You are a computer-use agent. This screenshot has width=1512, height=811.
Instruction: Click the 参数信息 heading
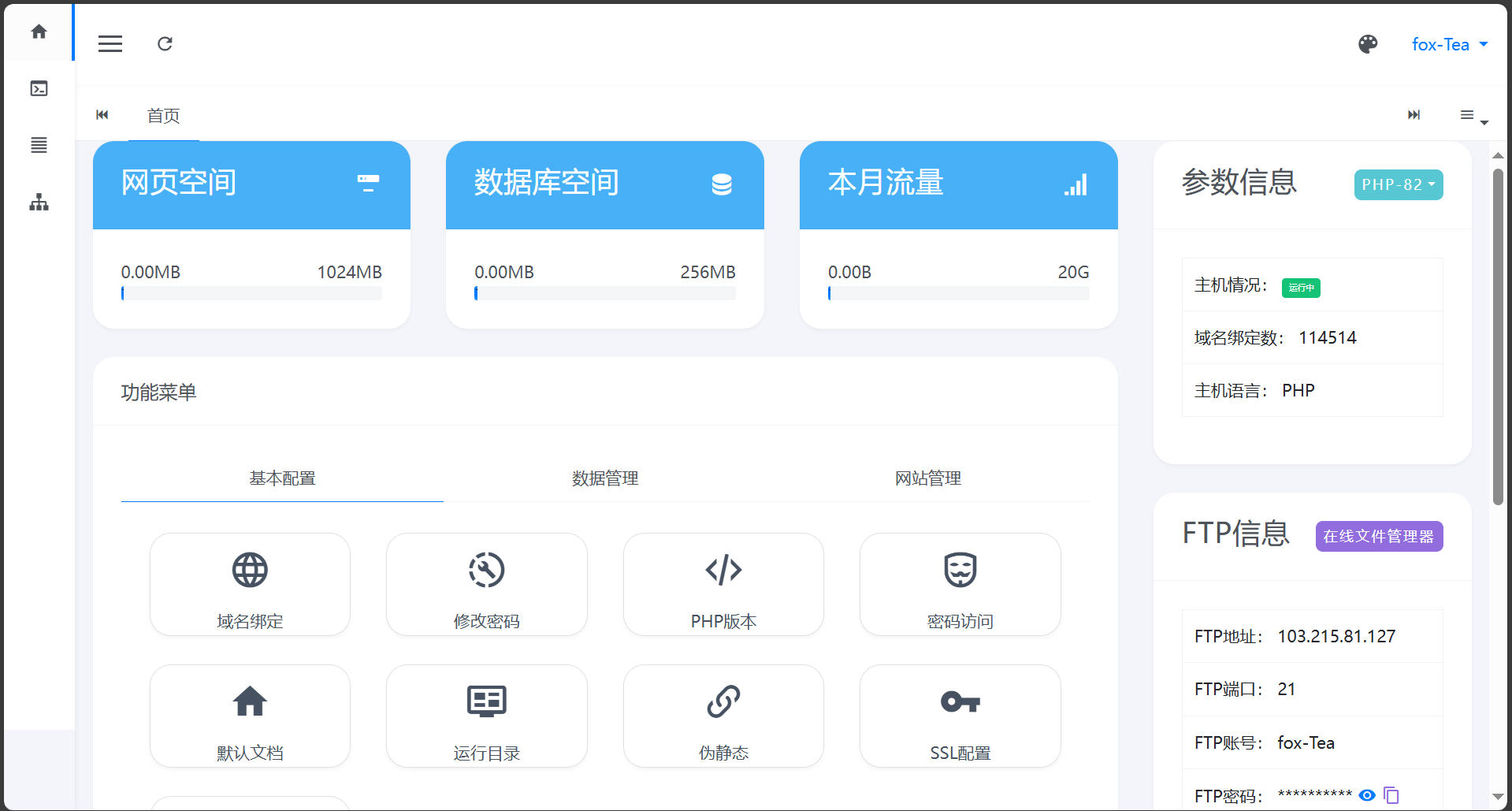point(1239,183)
